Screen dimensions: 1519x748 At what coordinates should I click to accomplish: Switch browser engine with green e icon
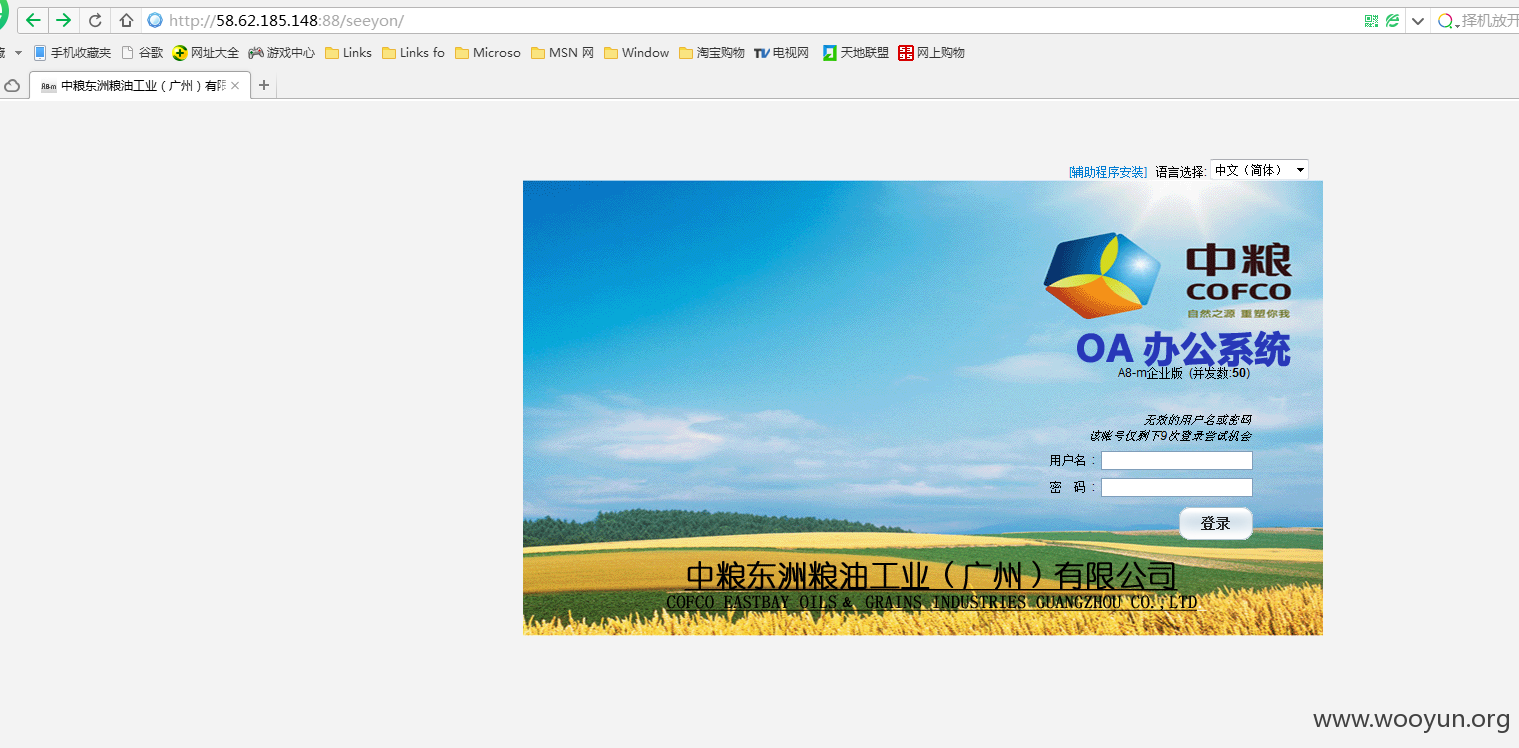1392,20
